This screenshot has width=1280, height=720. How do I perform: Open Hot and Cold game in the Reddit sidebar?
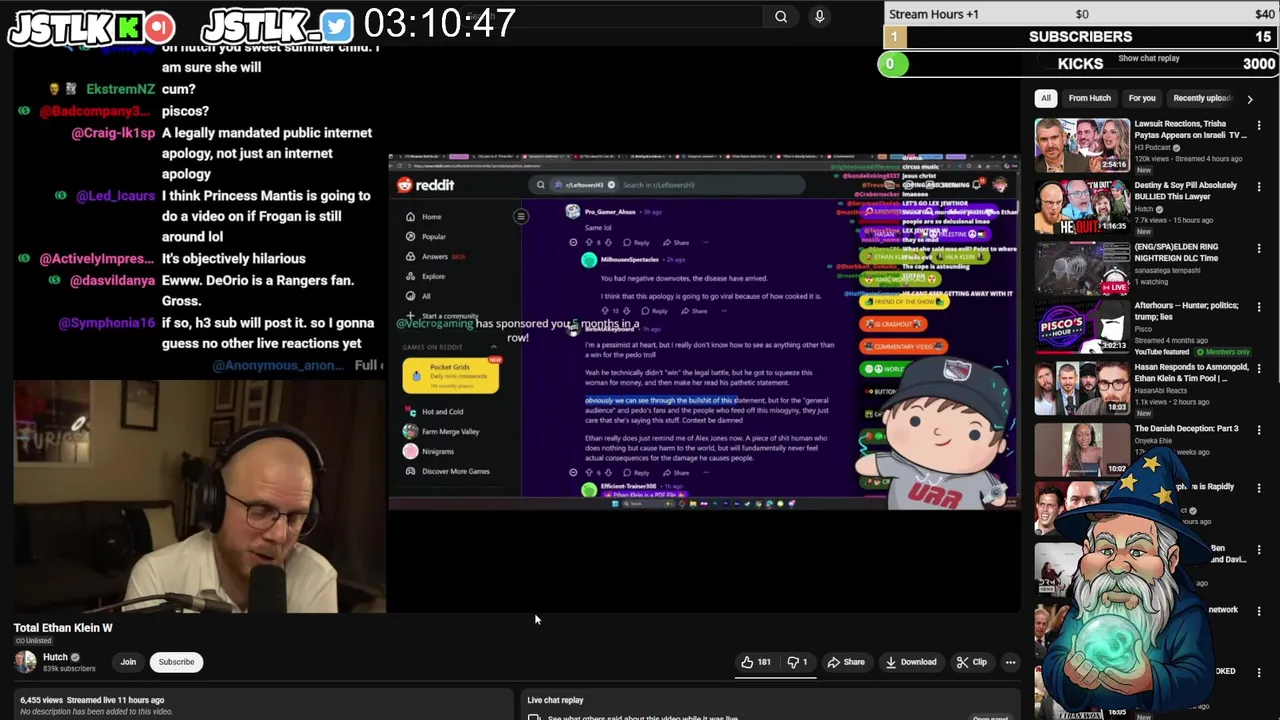(x=441, y=411)
